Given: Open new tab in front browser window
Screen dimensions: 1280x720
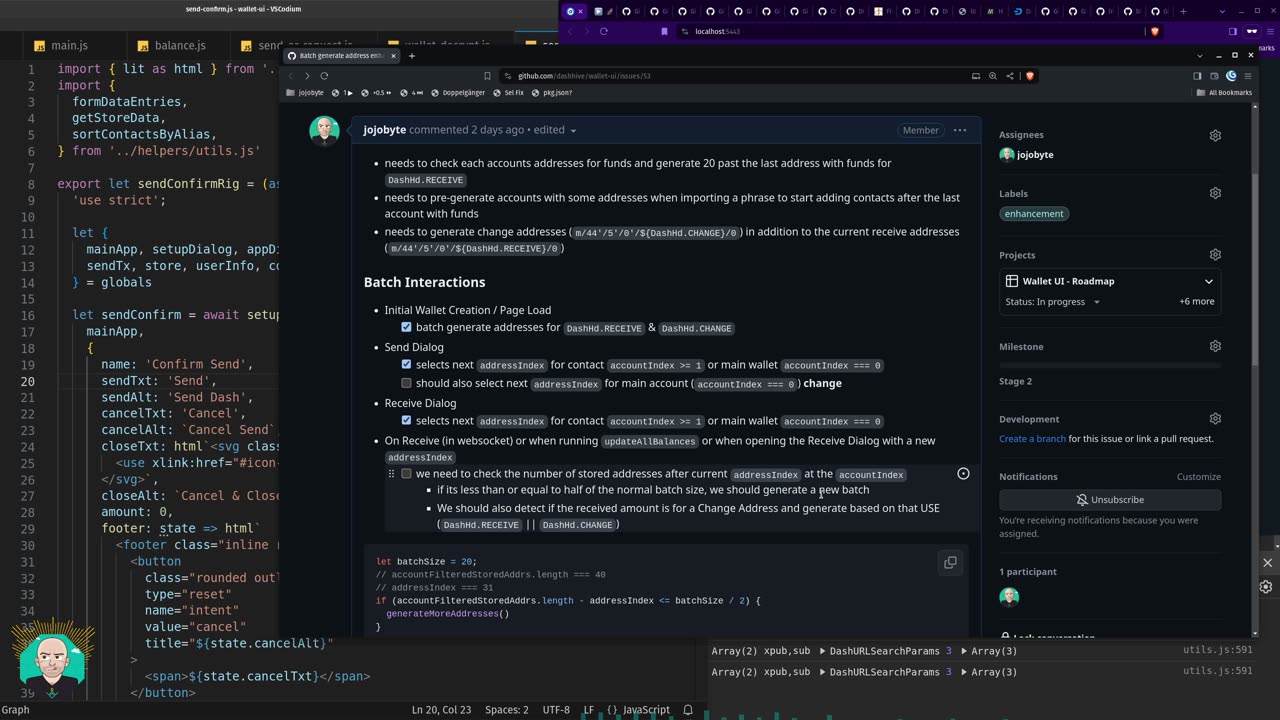Looking at the screenshot, I should (411, 56).
